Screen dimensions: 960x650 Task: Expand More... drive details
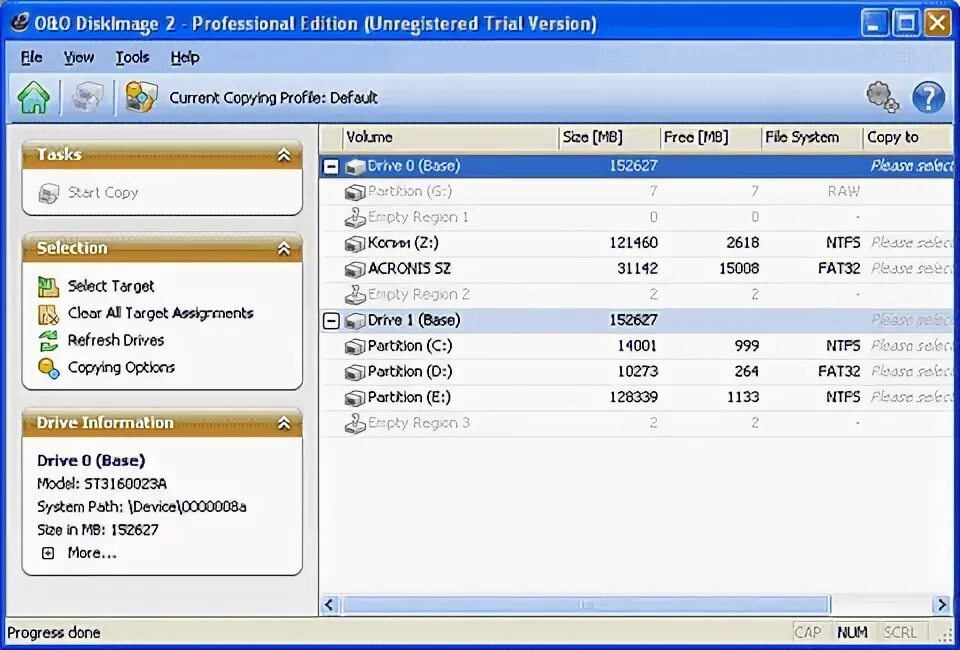pos(48,553)
